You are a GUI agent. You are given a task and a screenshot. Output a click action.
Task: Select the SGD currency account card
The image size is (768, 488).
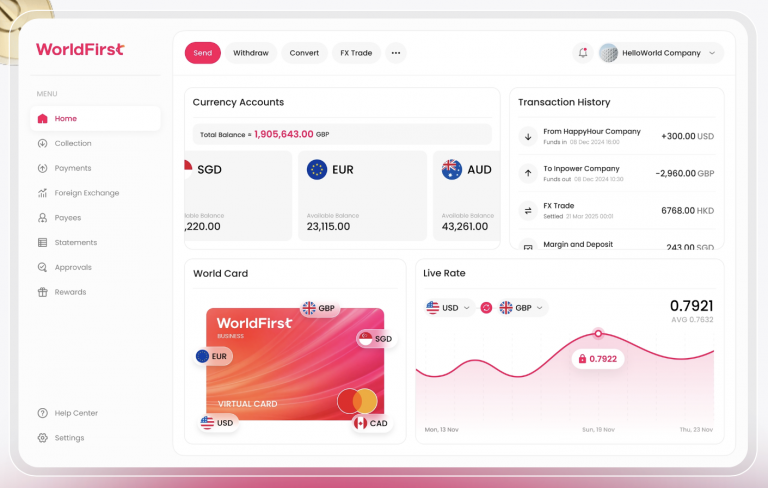(238, 195)
